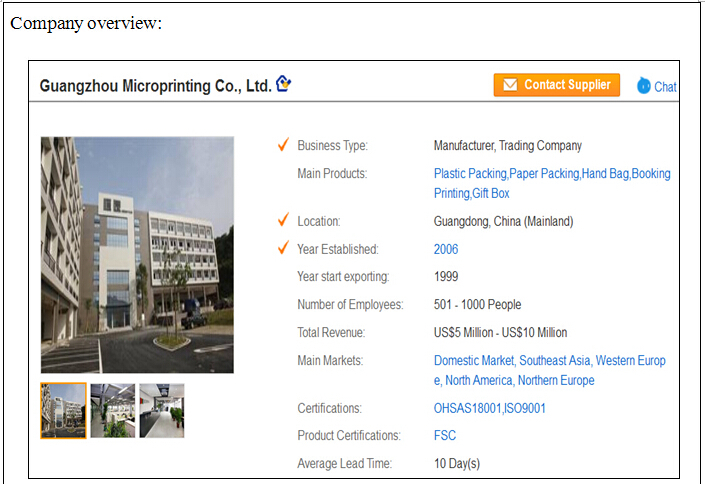705x484 pixels.
Task: Click the large company building photo
Action: [137, 254]
